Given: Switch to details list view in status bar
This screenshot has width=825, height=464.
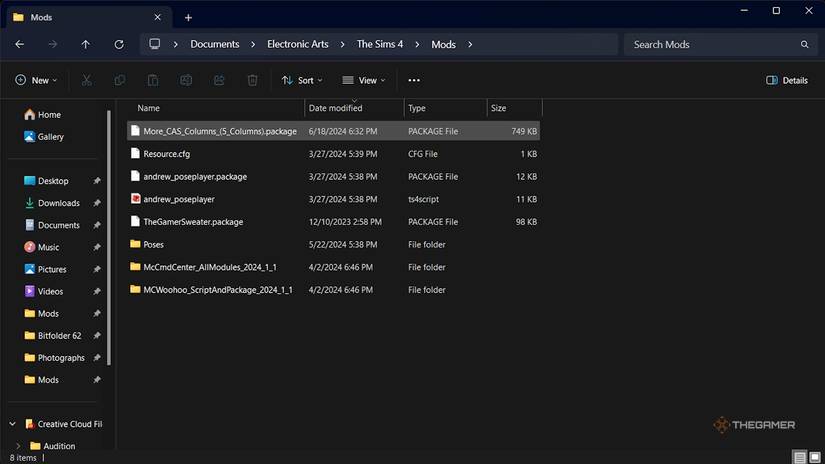Looking at the screenshot, I should (799, 457).
